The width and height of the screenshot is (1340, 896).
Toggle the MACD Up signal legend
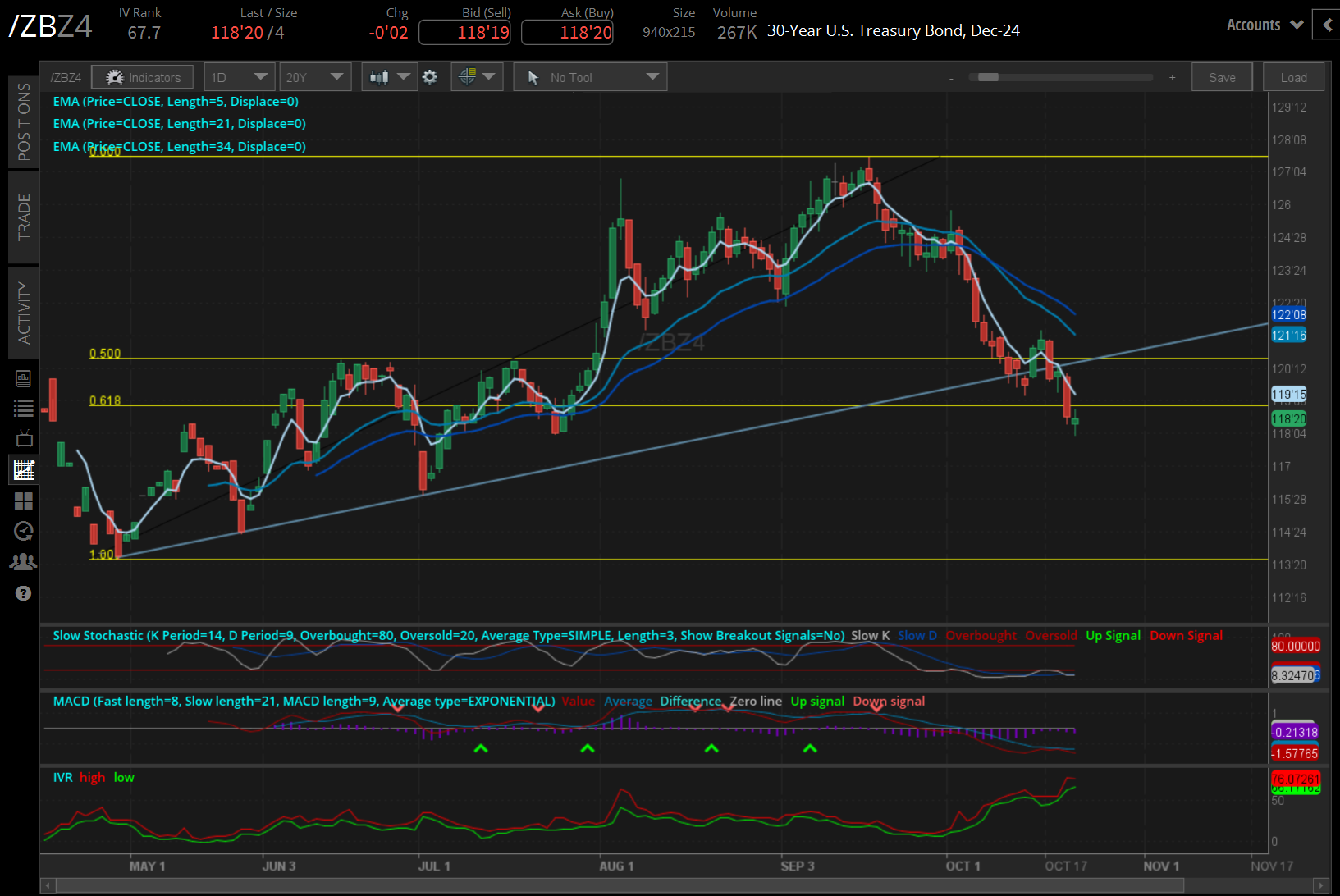tap(816, 702)
